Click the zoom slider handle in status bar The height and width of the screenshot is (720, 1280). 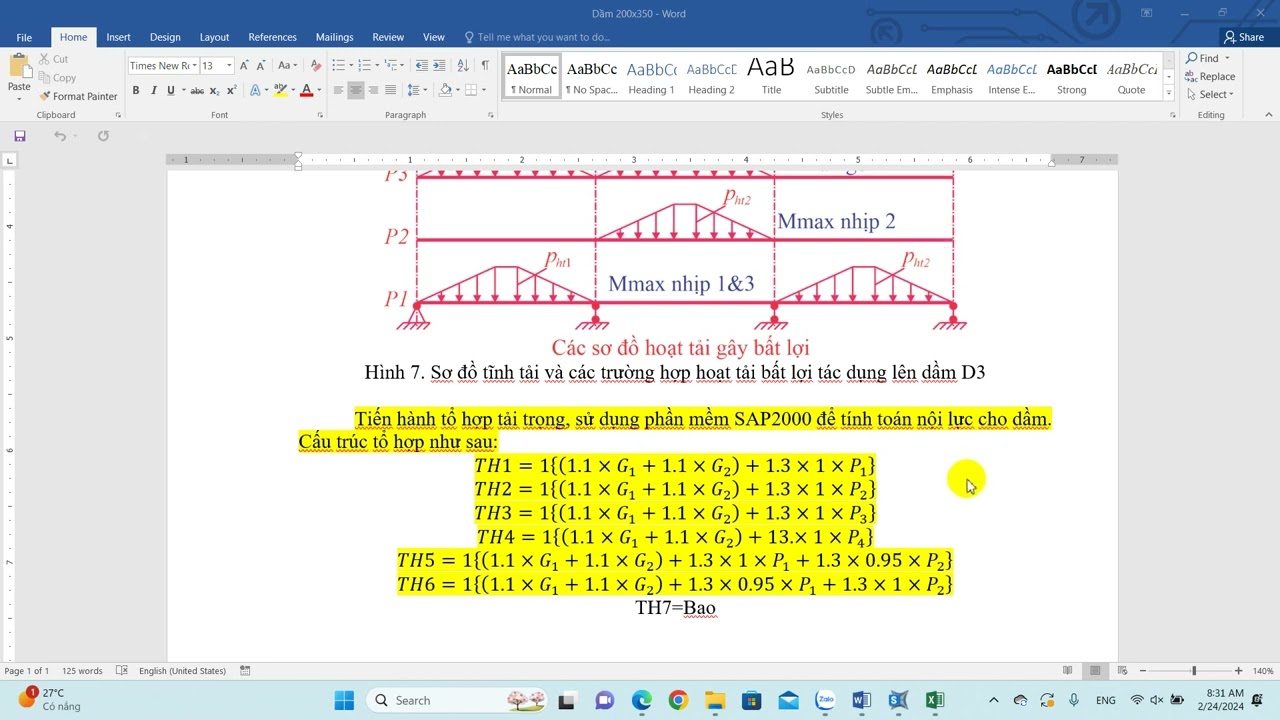[1193, 671]
